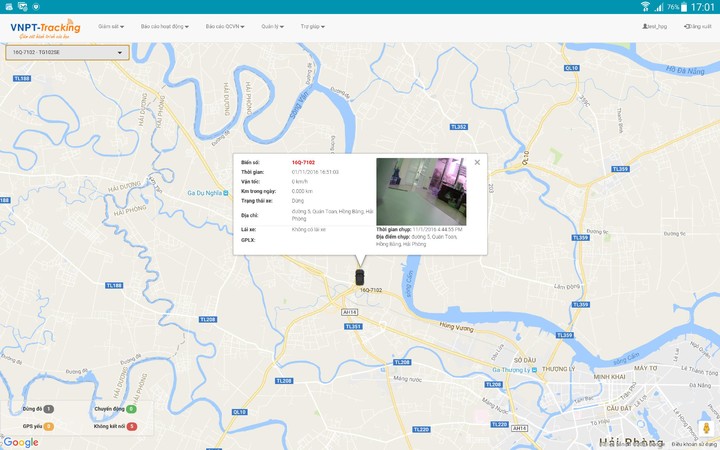Click the GPS yếu orange count badge
This screenshot has height=450, width=720.
49,427
